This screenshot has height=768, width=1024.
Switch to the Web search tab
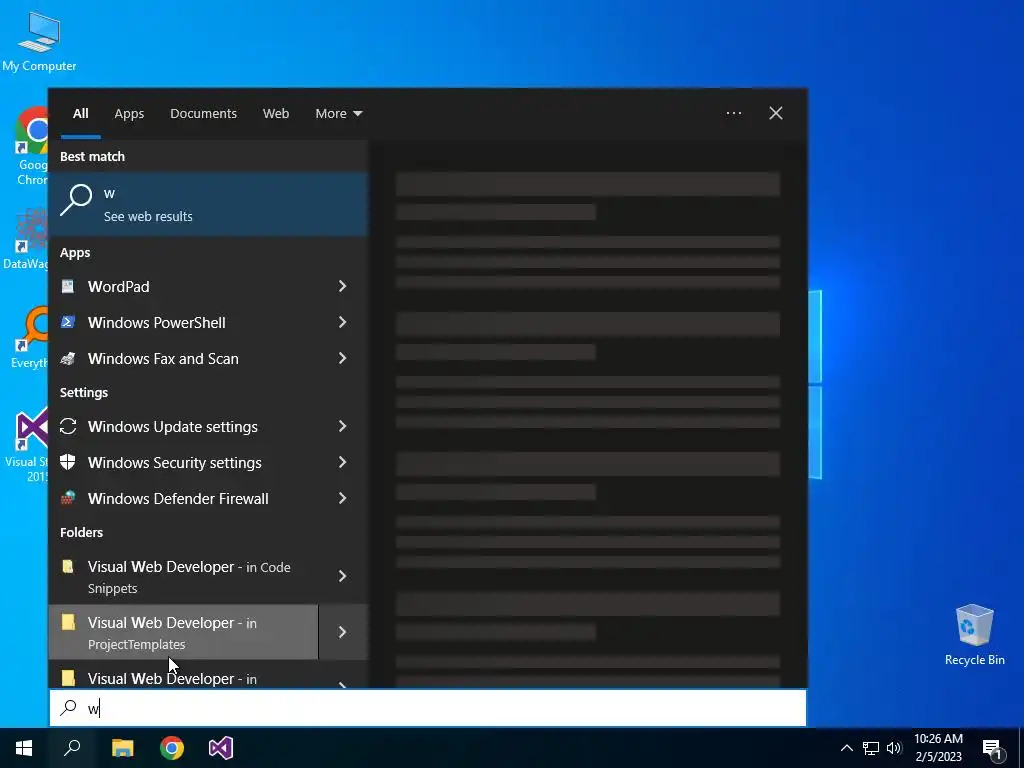(276, 114)
